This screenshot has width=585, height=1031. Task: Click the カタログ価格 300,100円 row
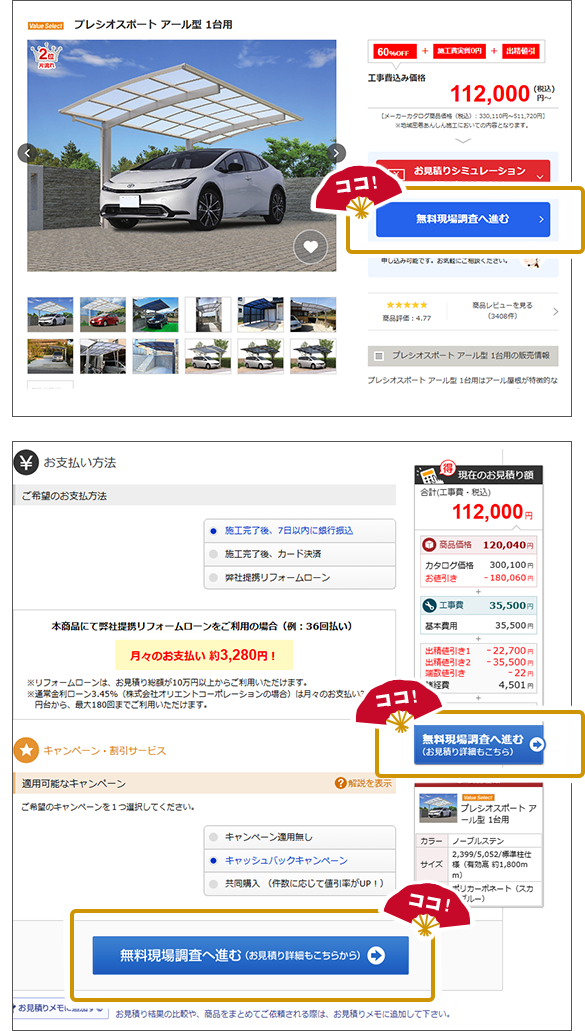pyautogui.click(x=479, y=565)
